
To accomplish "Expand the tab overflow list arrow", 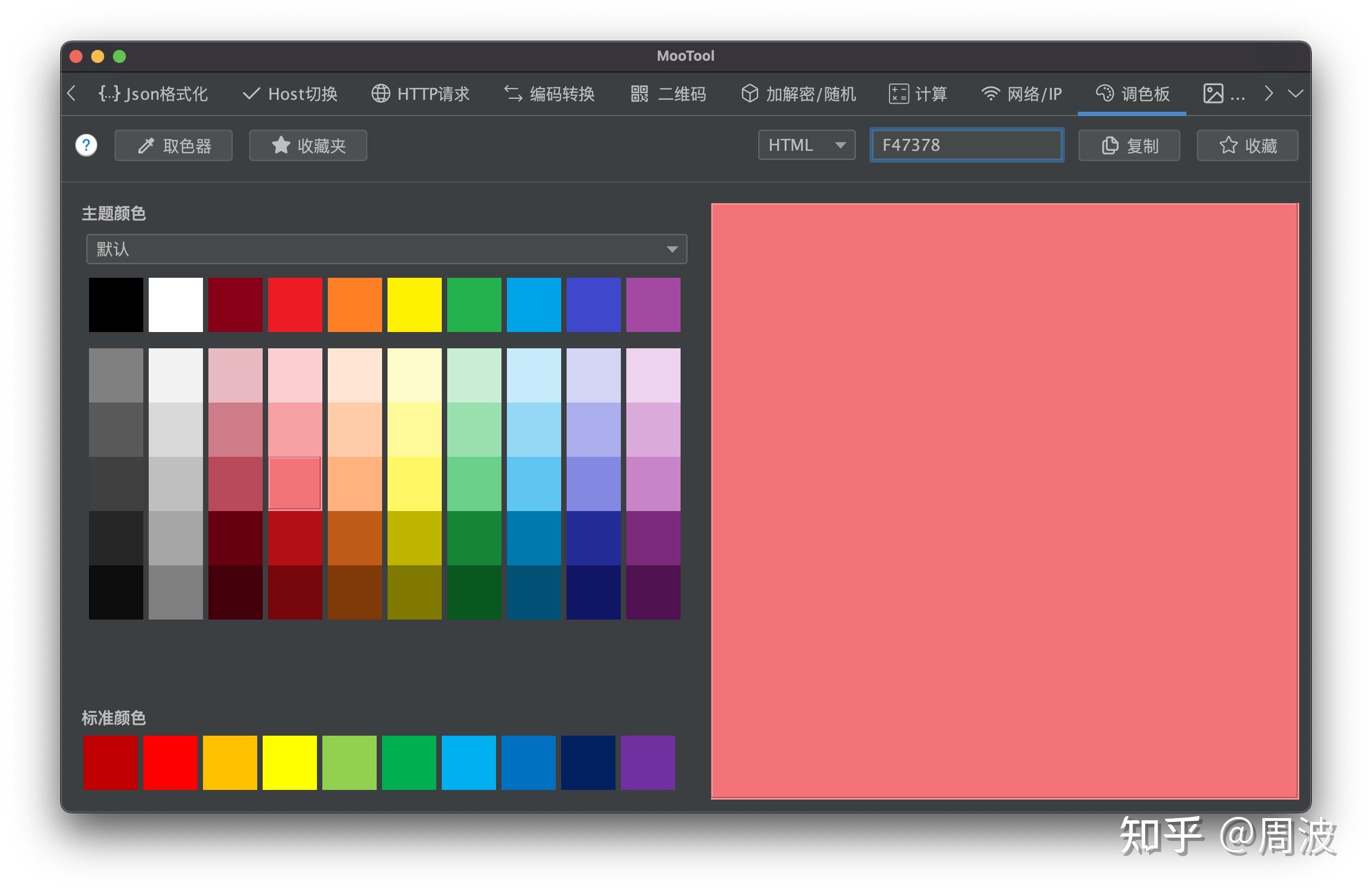I will coord(1295,93).
